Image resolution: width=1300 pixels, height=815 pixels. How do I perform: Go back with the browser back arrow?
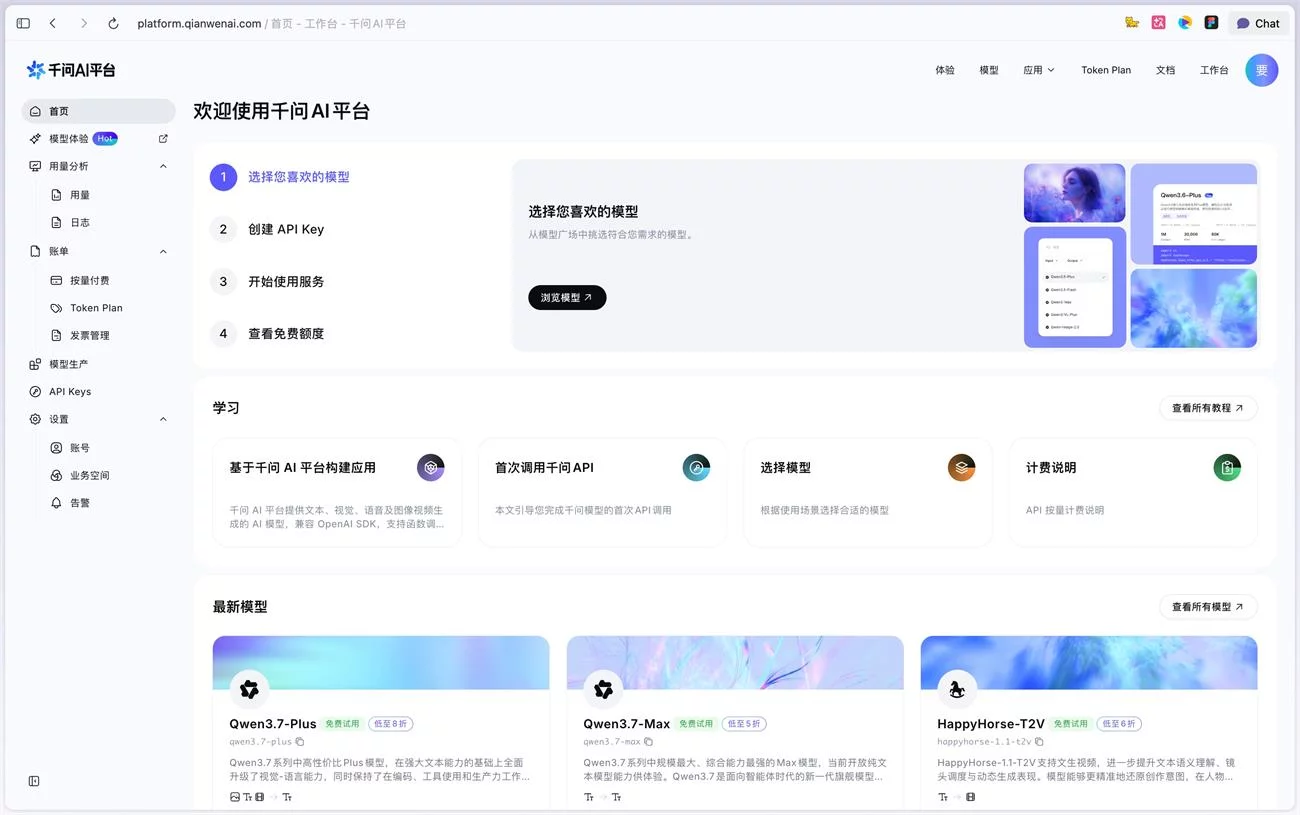[x=53, y=23]
